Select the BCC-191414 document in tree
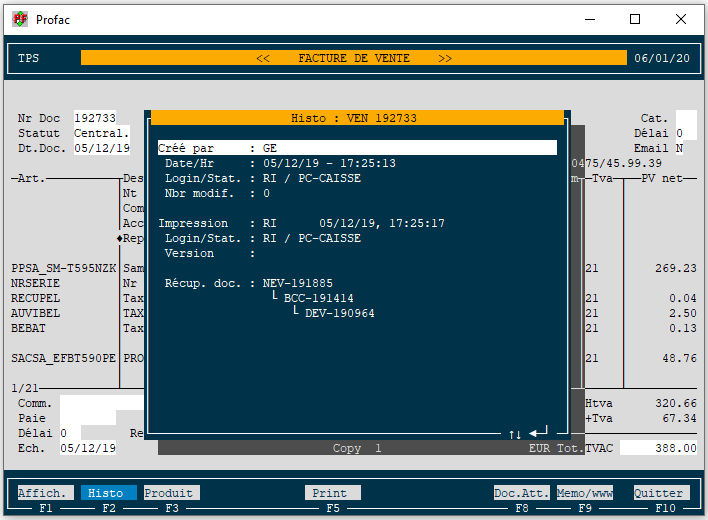This screenshot has width=708, height=520. point(318,299)
